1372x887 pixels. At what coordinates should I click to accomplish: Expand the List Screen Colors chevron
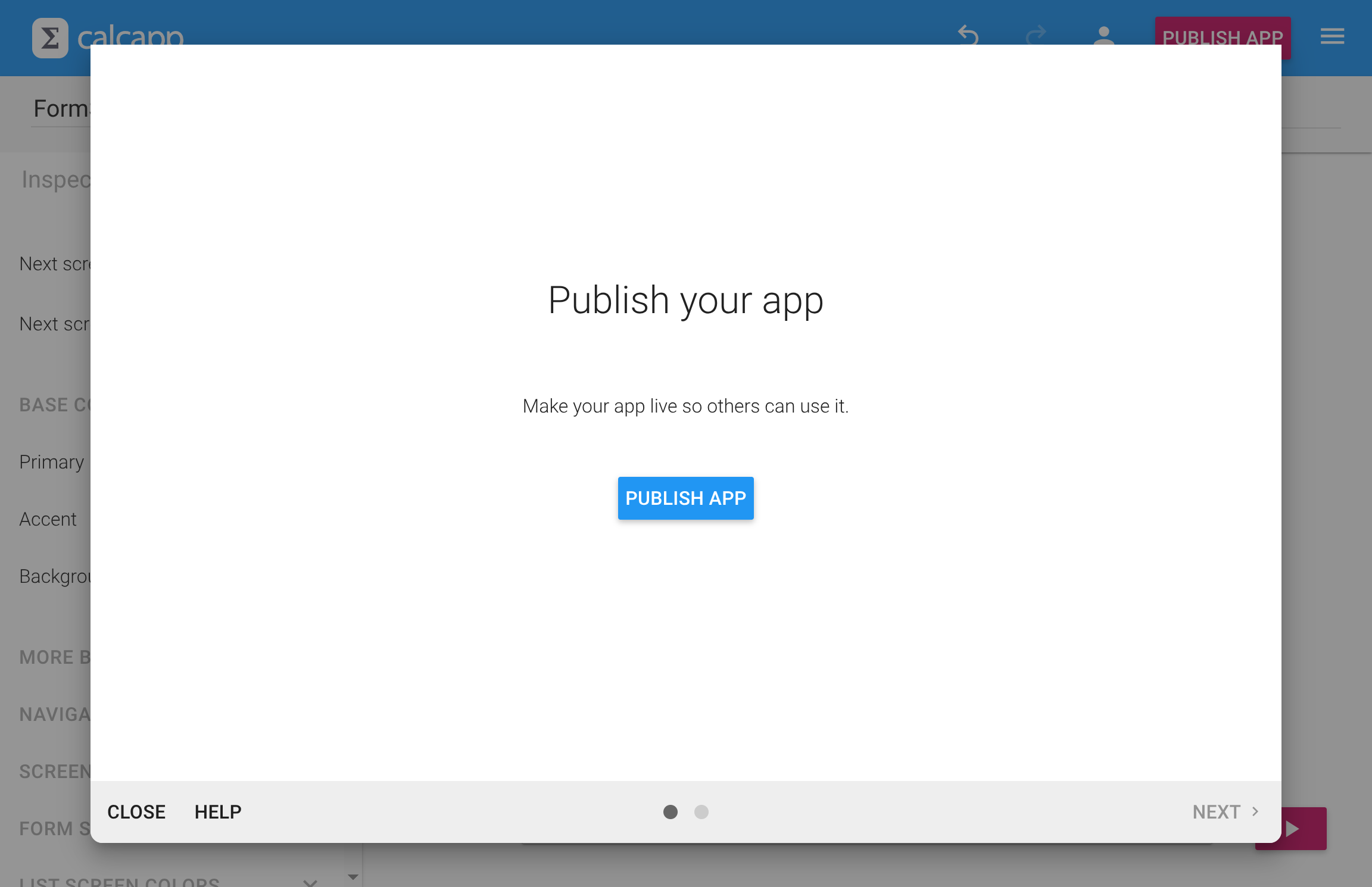pos(310,882)
